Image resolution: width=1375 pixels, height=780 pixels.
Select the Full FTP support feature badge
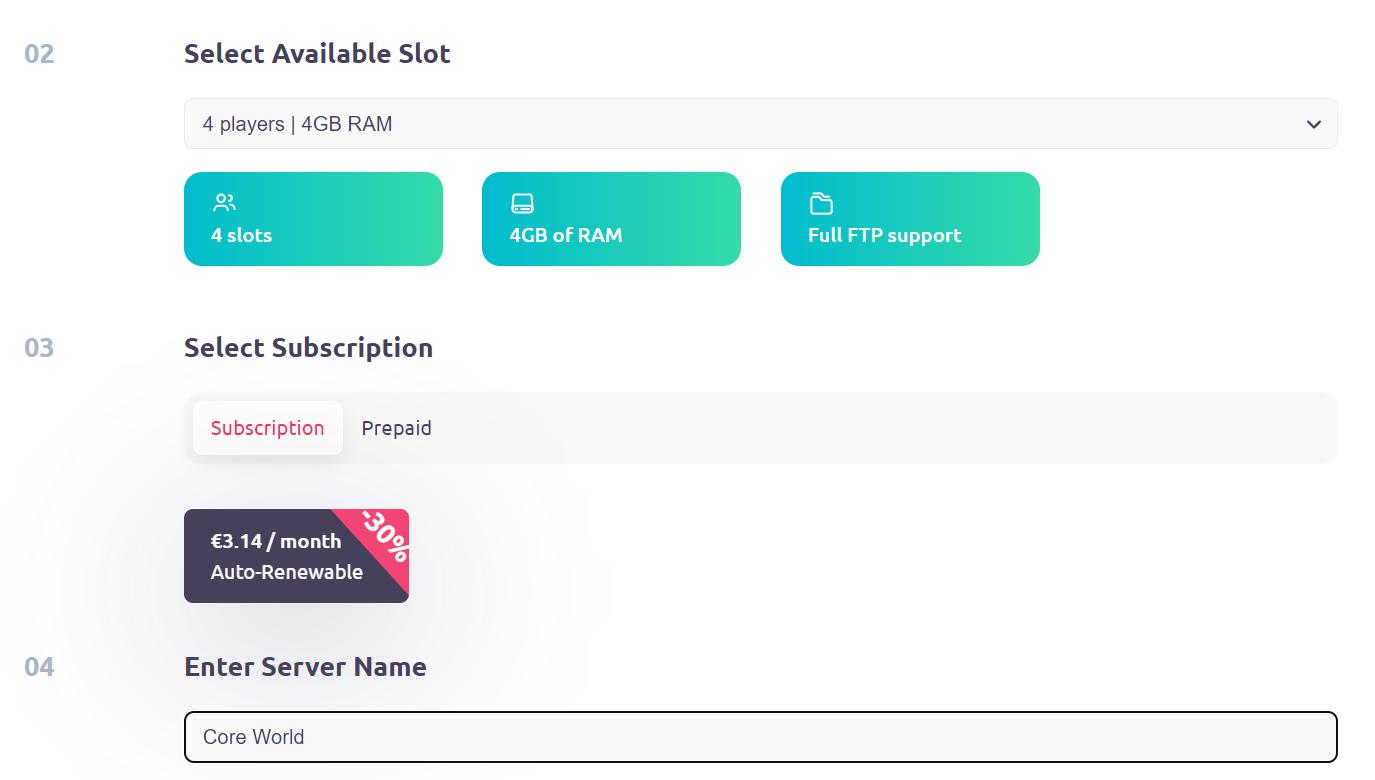[x=909, y=218]
